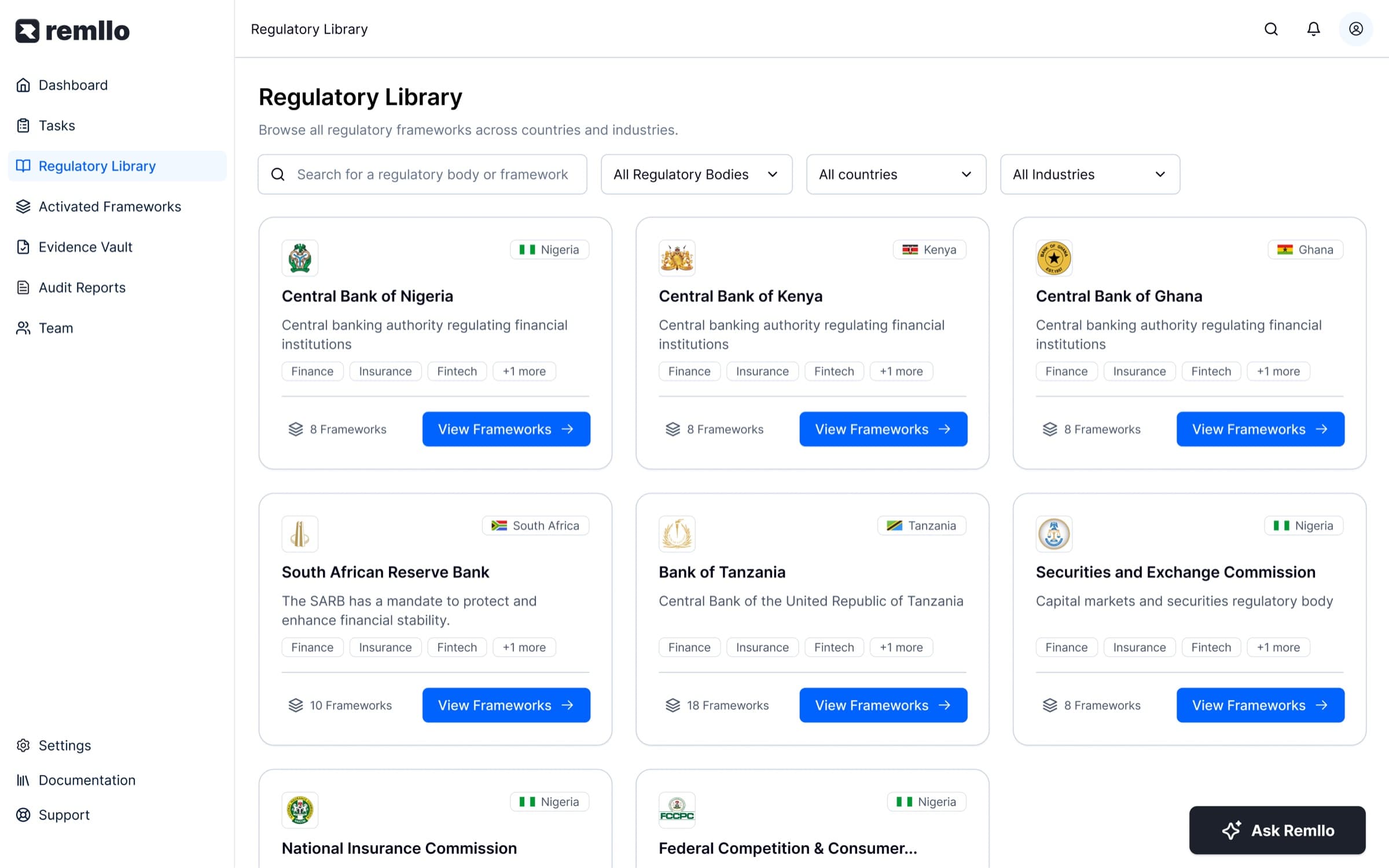Click layers icon beside 18 Frameworks
The height and width of the screenshot is (868, 1389).
(673, 705)
